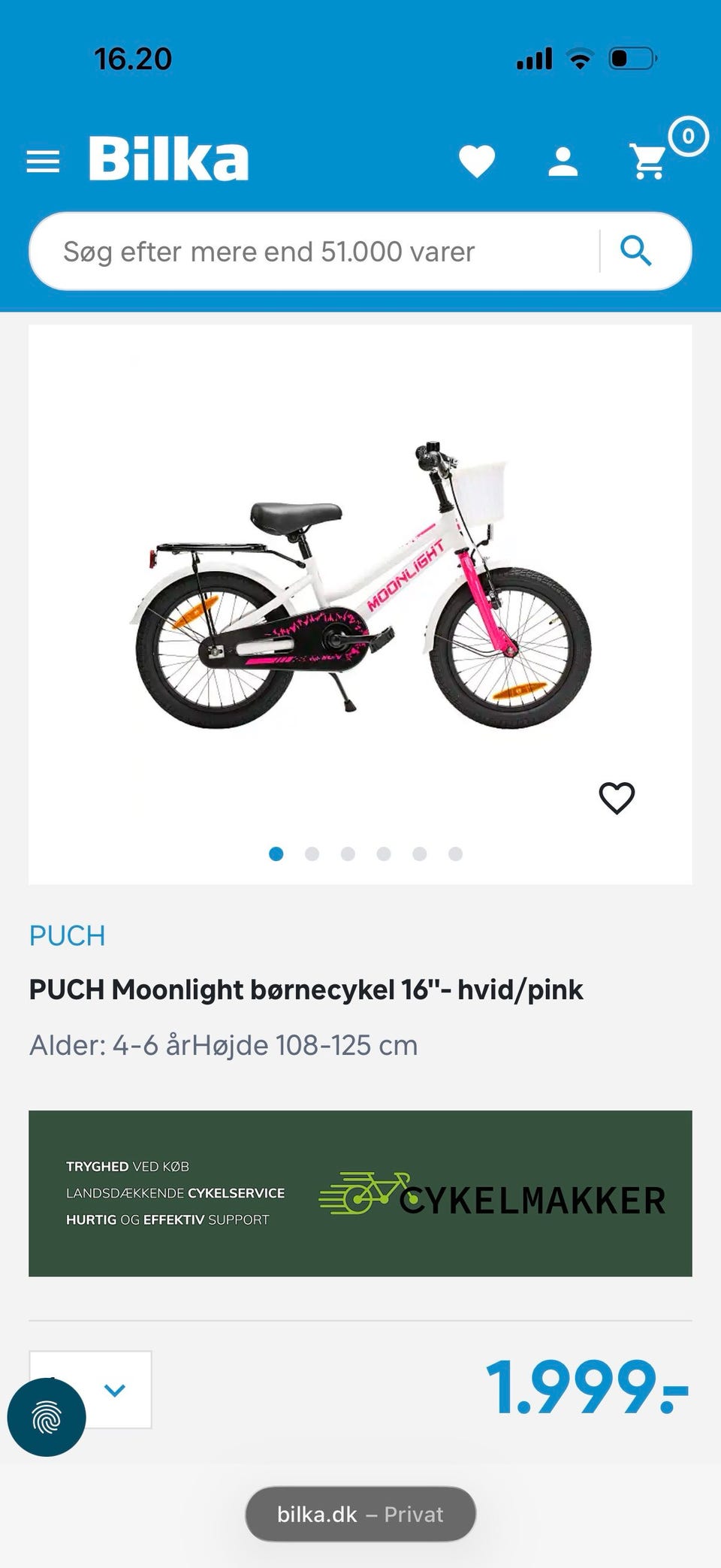
Task: Expand the quantity dropdown chevron
Action: [115, 1390]
